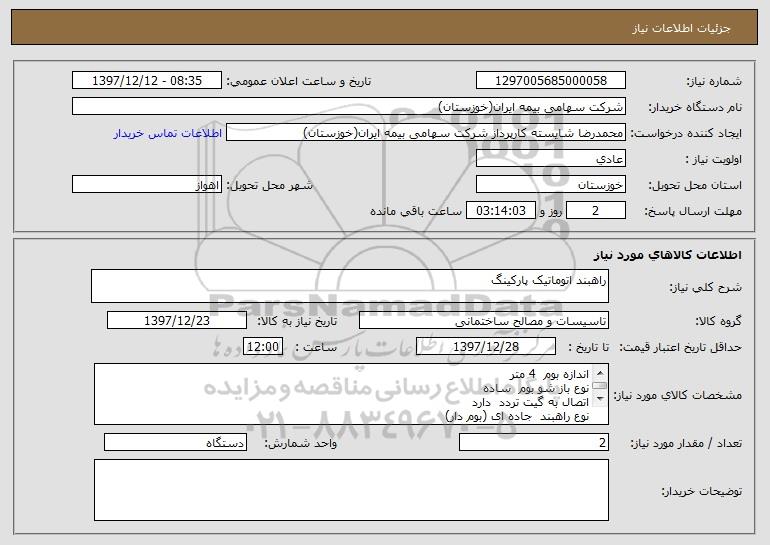Click the price validity date 1397/12/28
Viewport: 770px width, 545px height.
(x=486, y=347)
